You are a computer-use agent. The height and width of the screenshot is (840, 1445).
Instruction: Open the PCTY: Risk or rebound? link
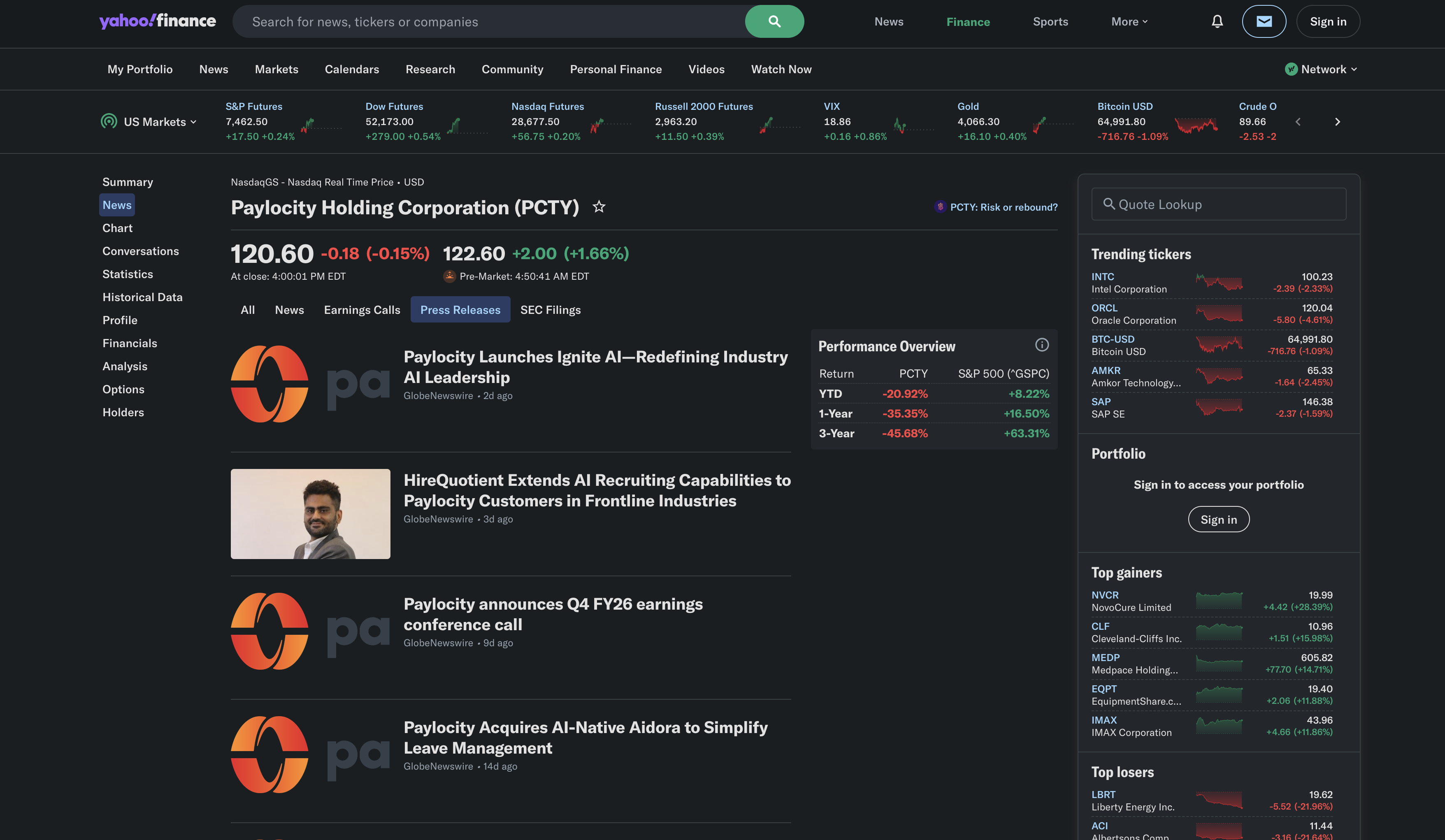1004,207
